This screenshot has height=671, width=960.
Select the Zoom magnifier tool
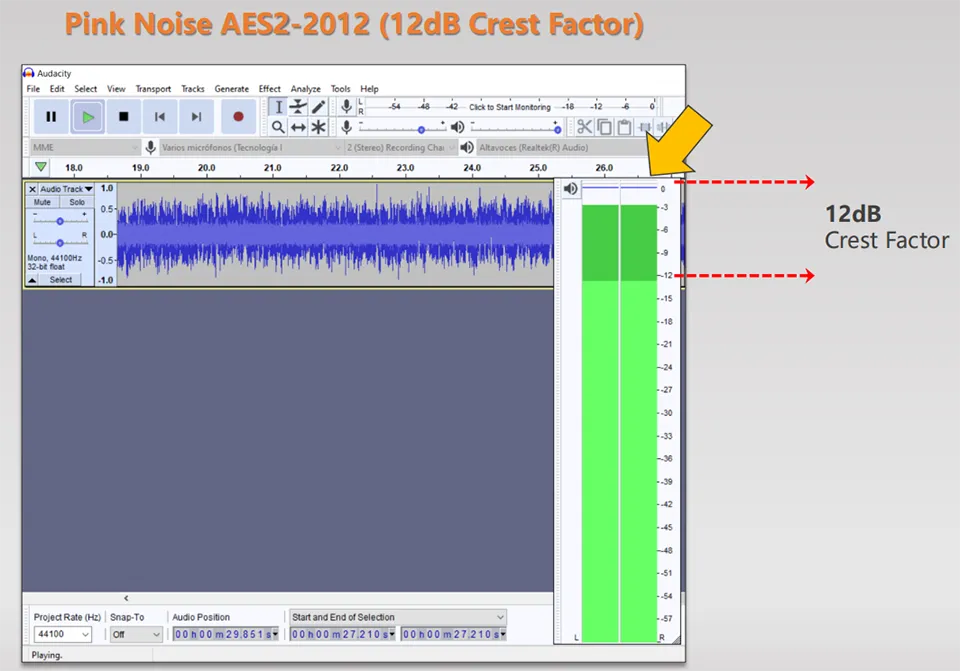click(x=278, y=127)
